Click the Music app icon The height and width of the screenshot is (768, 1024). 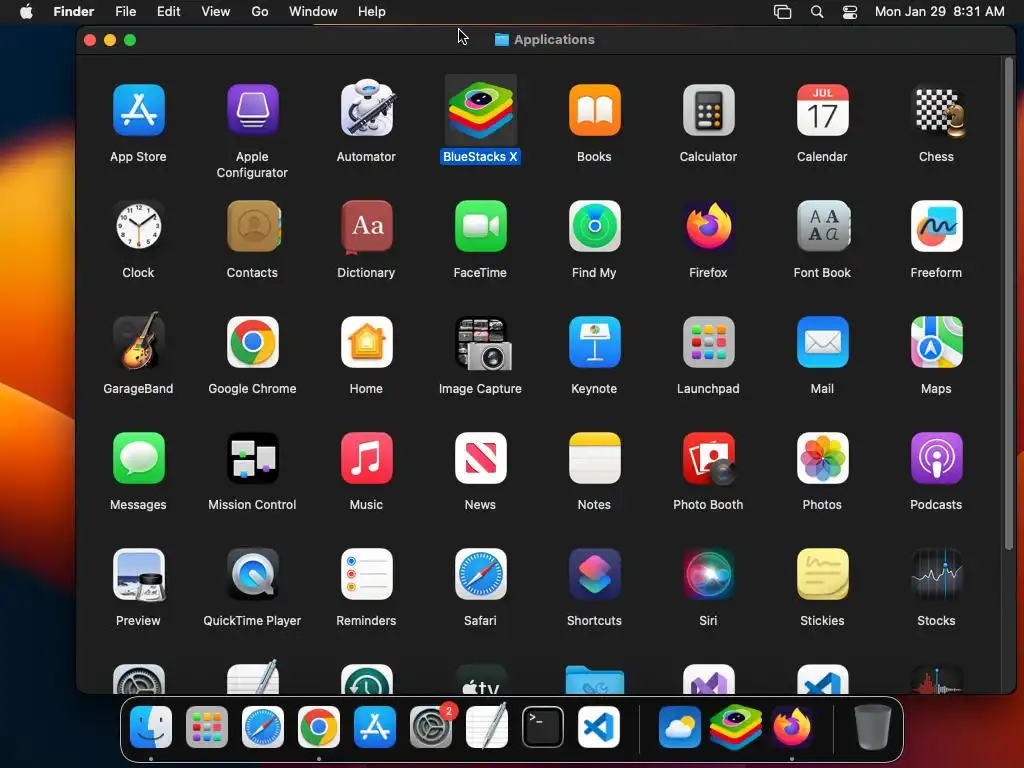point(366,458)
